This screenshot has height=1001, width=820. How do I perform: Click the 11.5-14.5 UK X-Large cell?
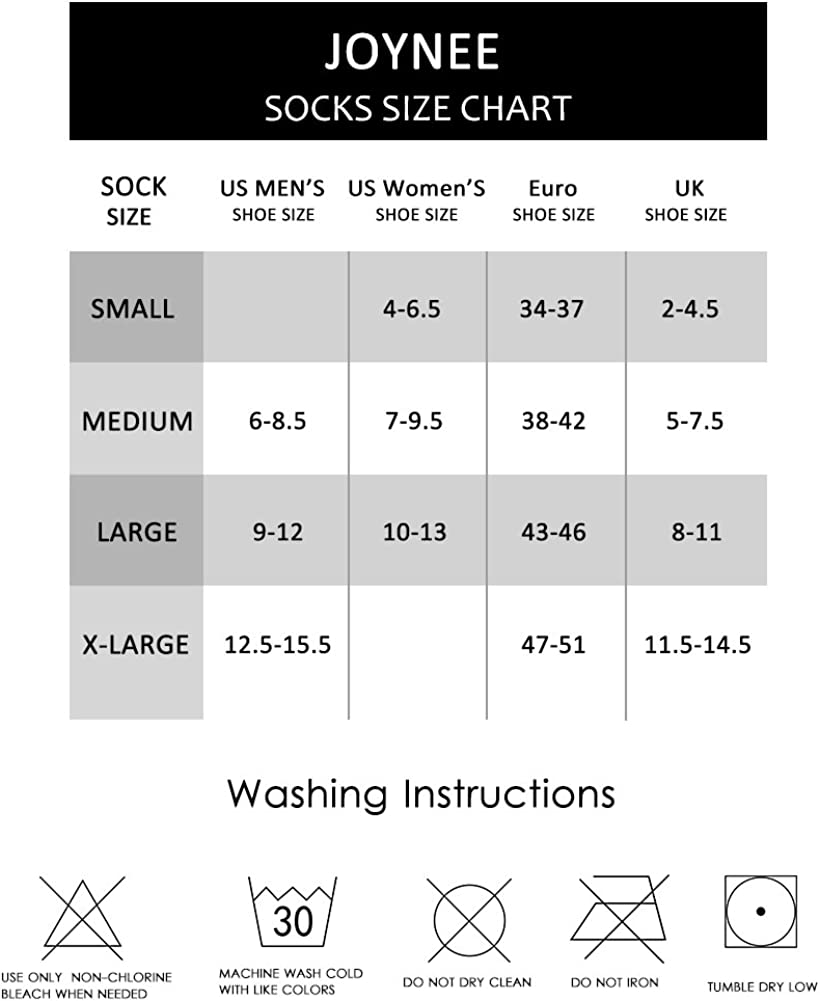click(x=697, y=644)
